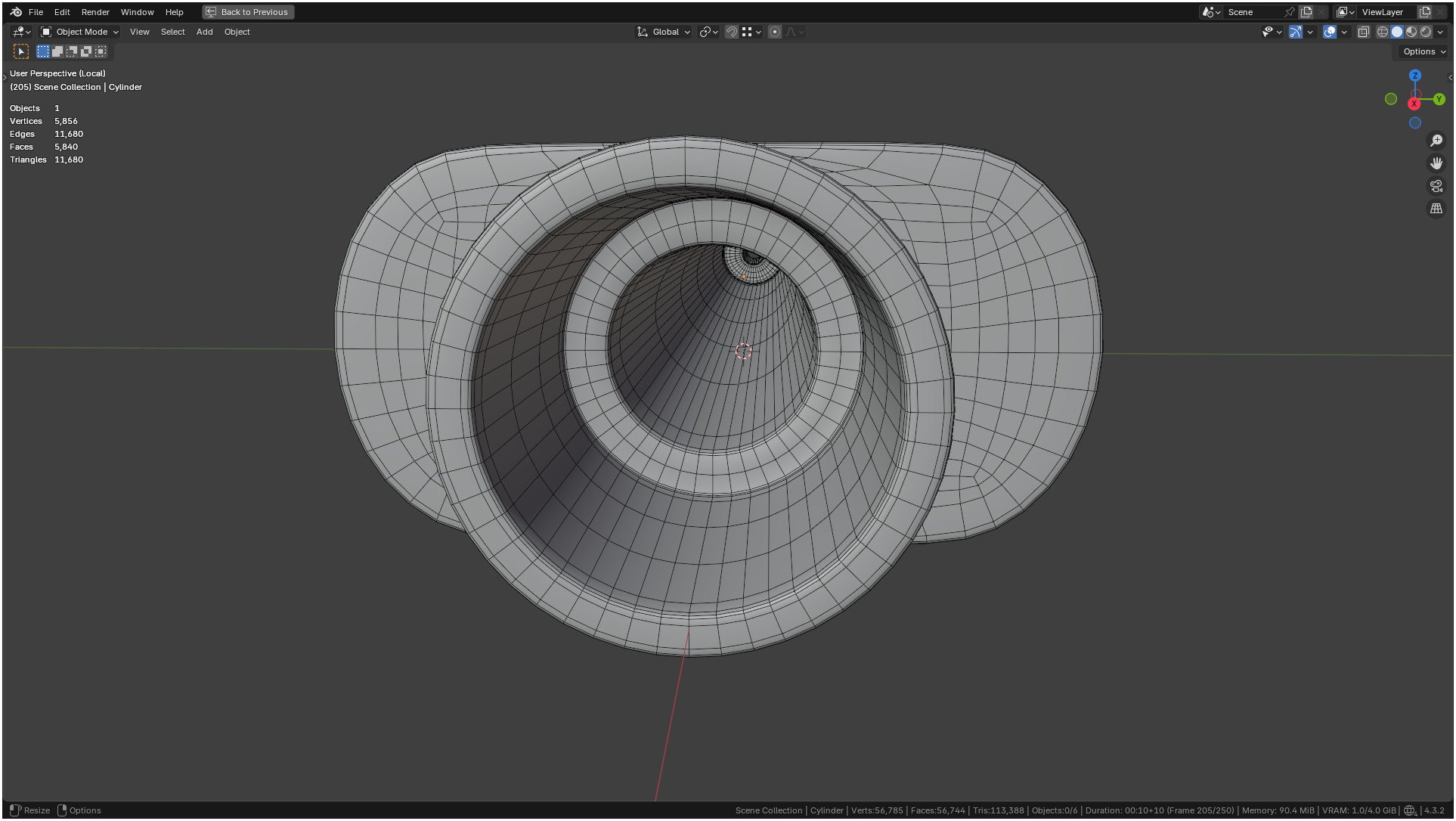1456x821 pixels.
Task: Toggle snapping magnet icon
Action: point(731,32)
